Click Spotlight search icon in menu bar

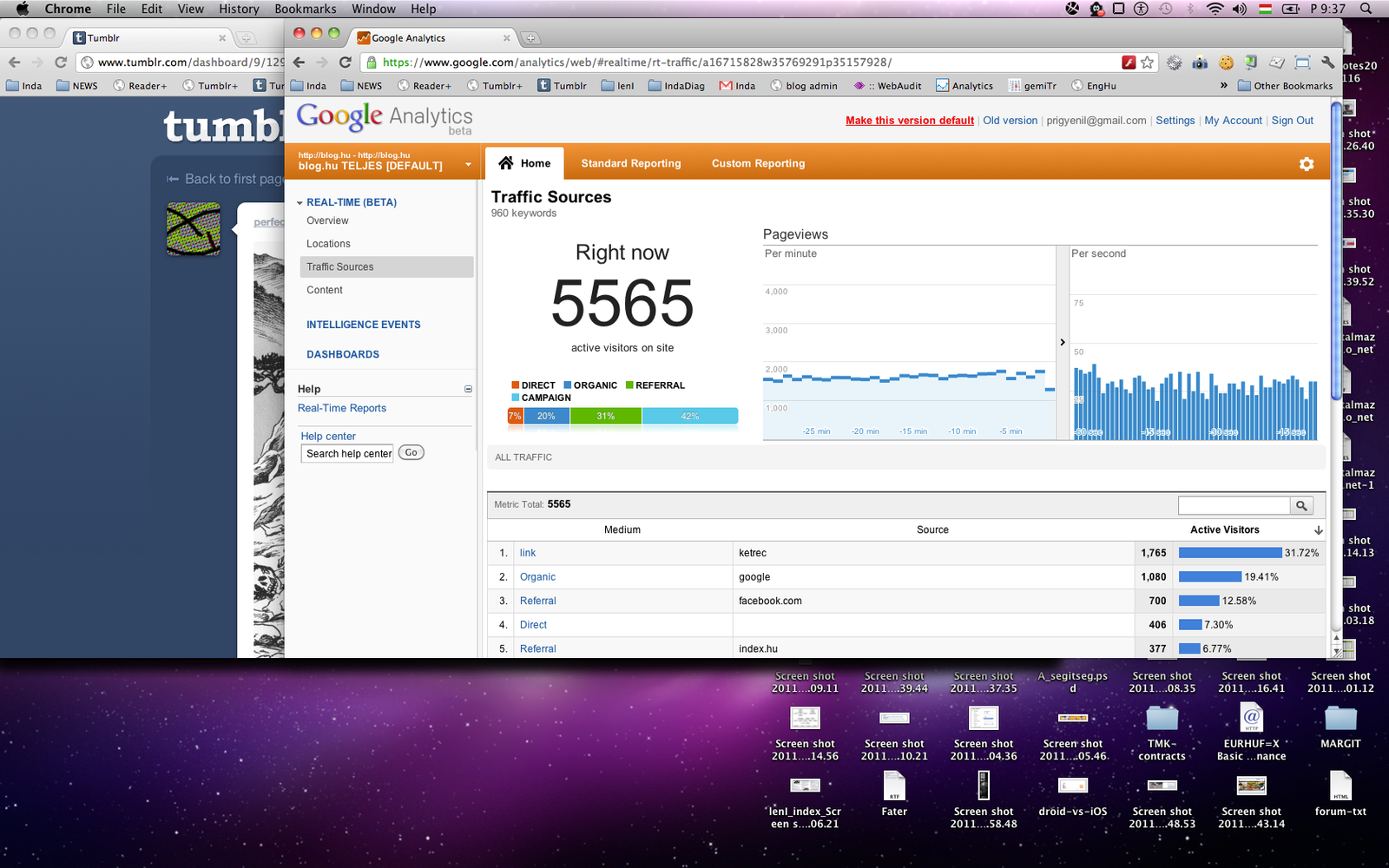coord(1366,9)
